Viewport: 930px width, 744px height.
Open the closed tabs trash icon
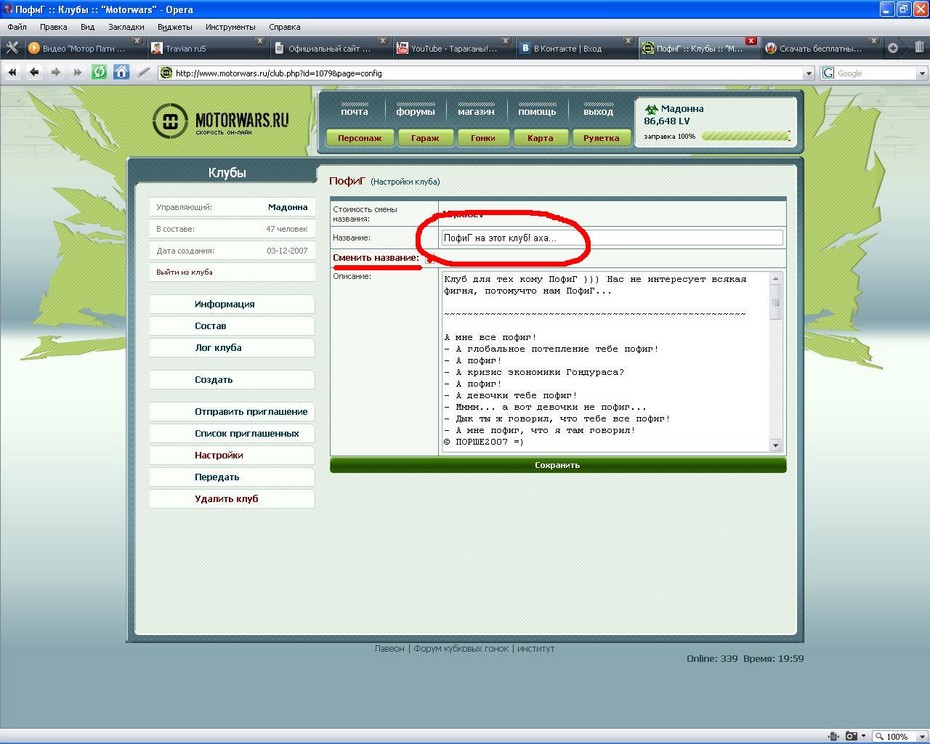pyautogui.click(x=919, y=47)
